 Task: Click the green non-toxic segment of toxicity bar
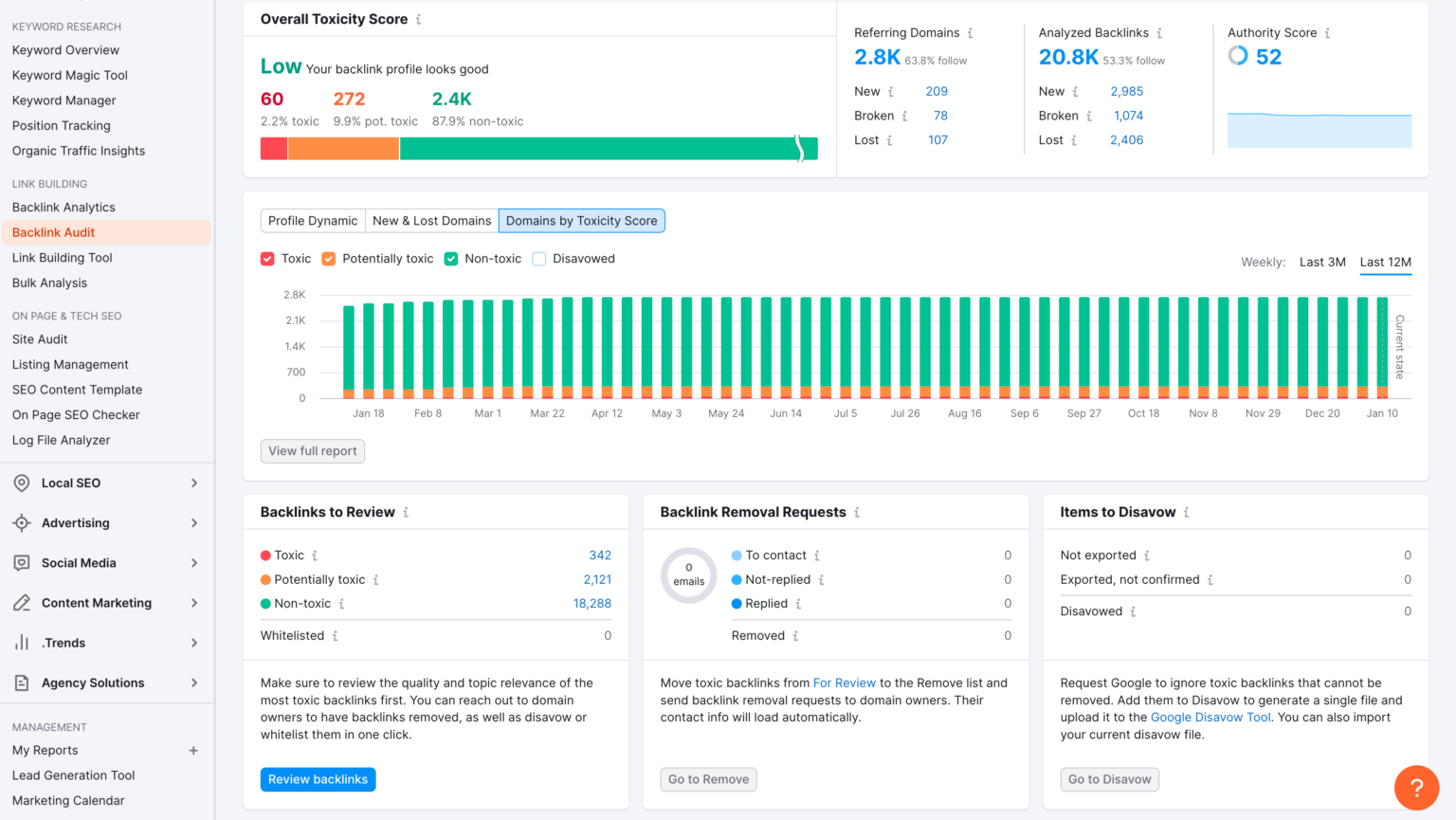coord(597,149)
